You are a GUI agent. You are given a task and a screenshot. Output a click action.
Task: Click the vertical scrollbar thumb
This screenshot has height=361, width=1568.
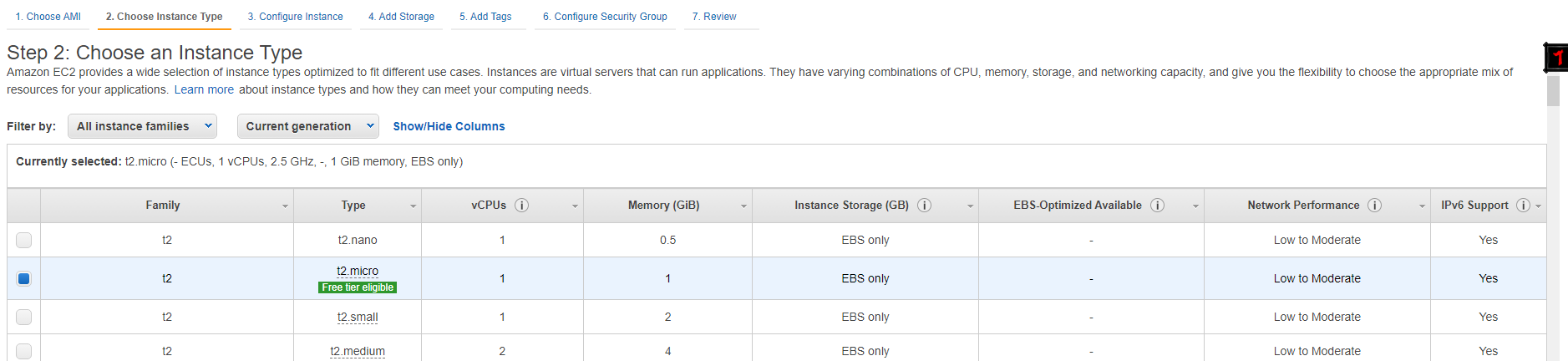[1554, 90]
